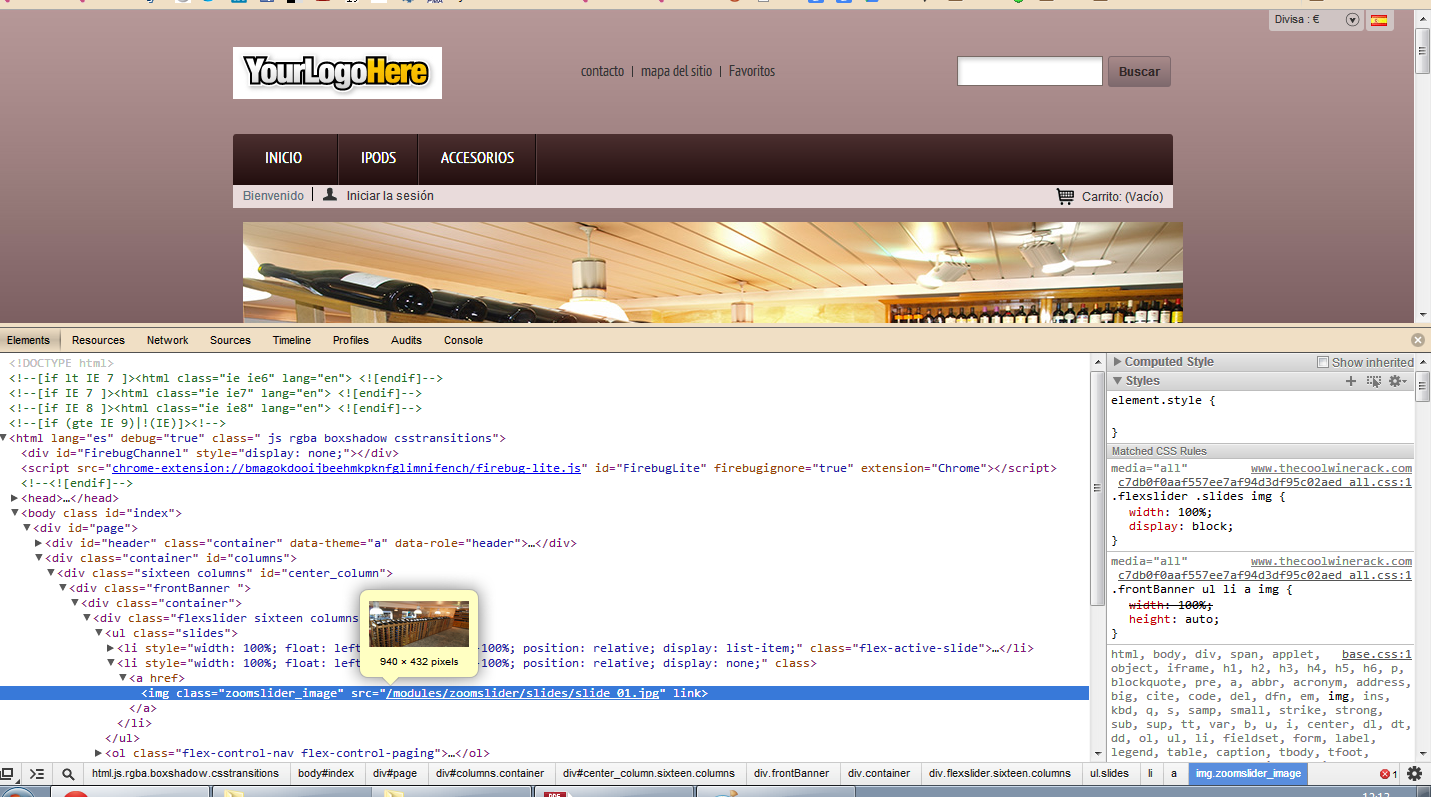
Task: Switch to the Sources tab
Action: click(x=230, y=340)
